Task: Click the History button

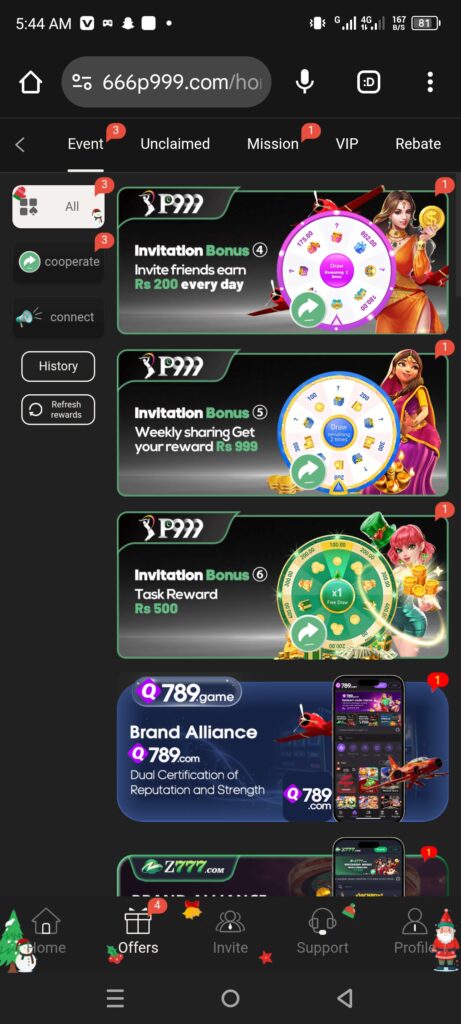Action: point(58,366)
